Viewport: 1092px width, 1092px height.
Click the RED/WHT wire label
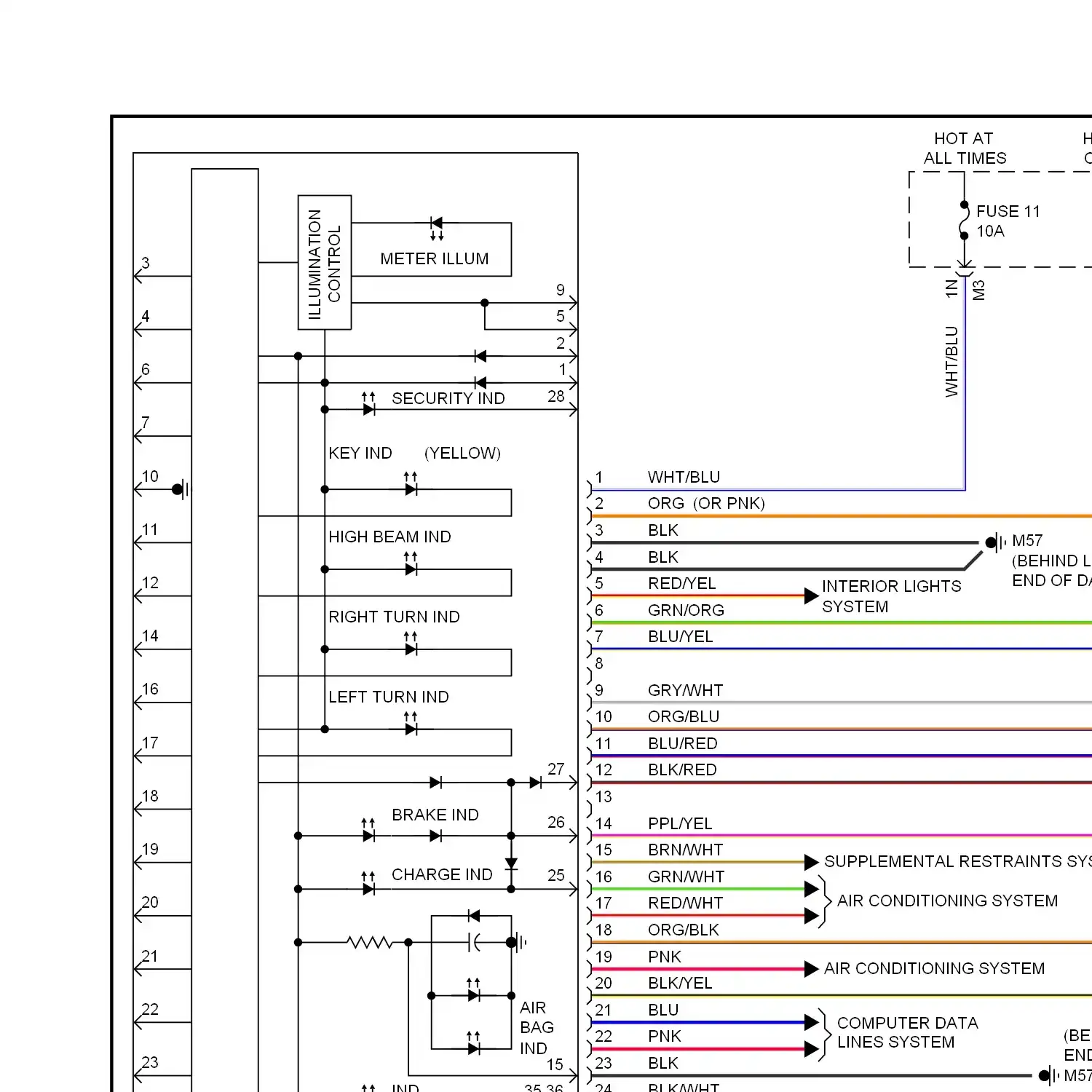point(686,903)
